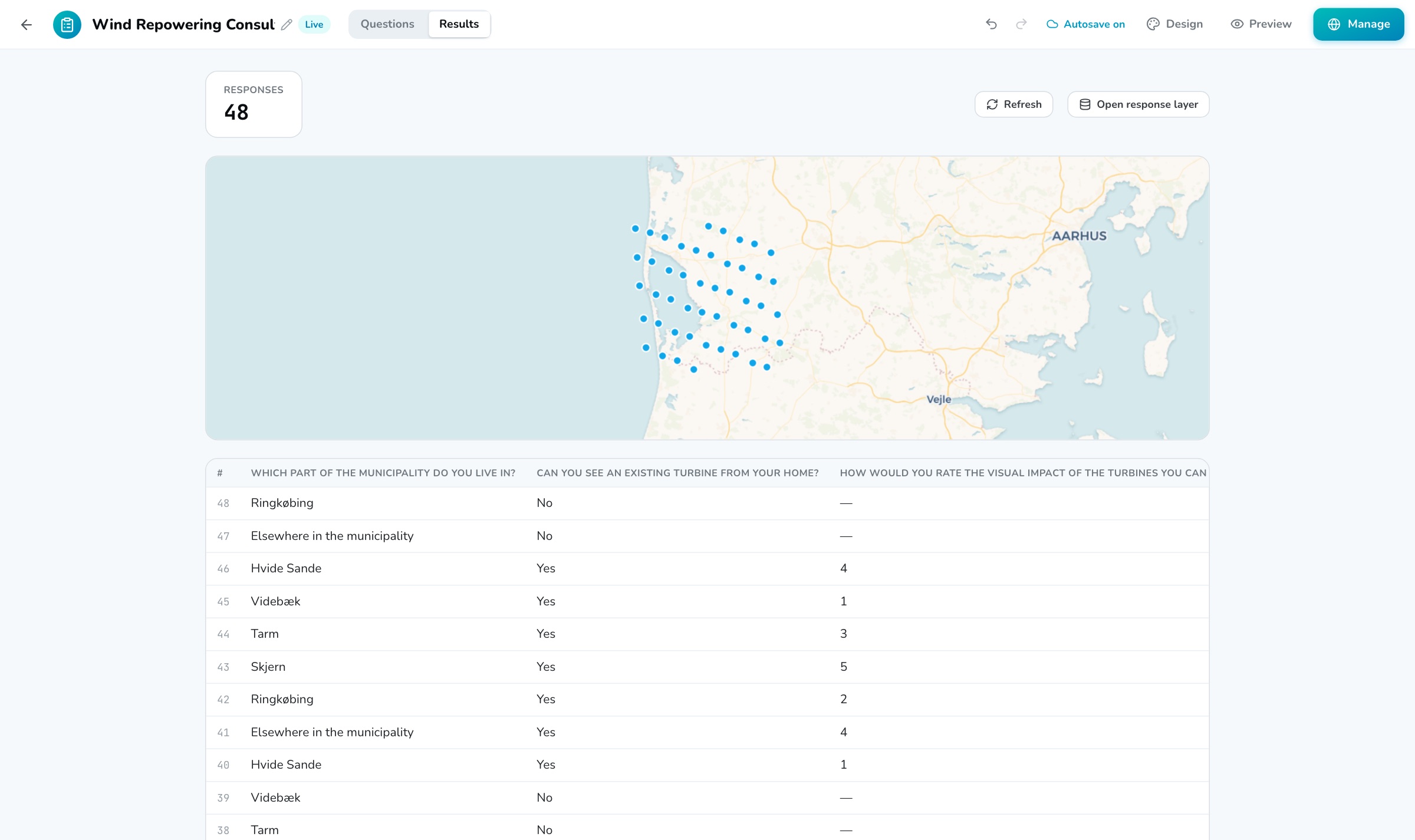Click the Live status badge
The width and height of the screenshot is (1415, 840).
point(314,24)
